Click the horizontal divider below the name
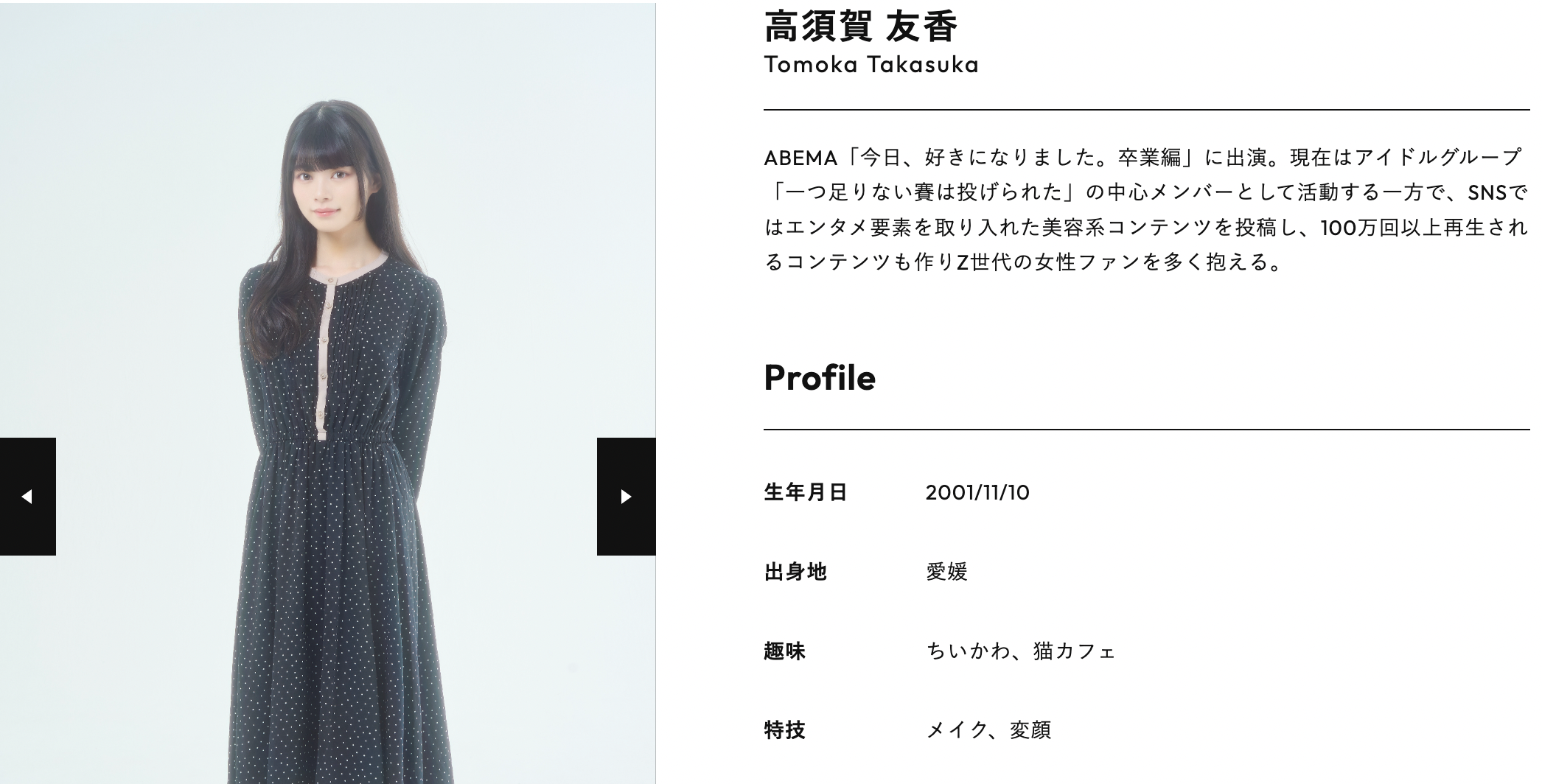The image size is (1542, 784). [x=1147, y=110]
